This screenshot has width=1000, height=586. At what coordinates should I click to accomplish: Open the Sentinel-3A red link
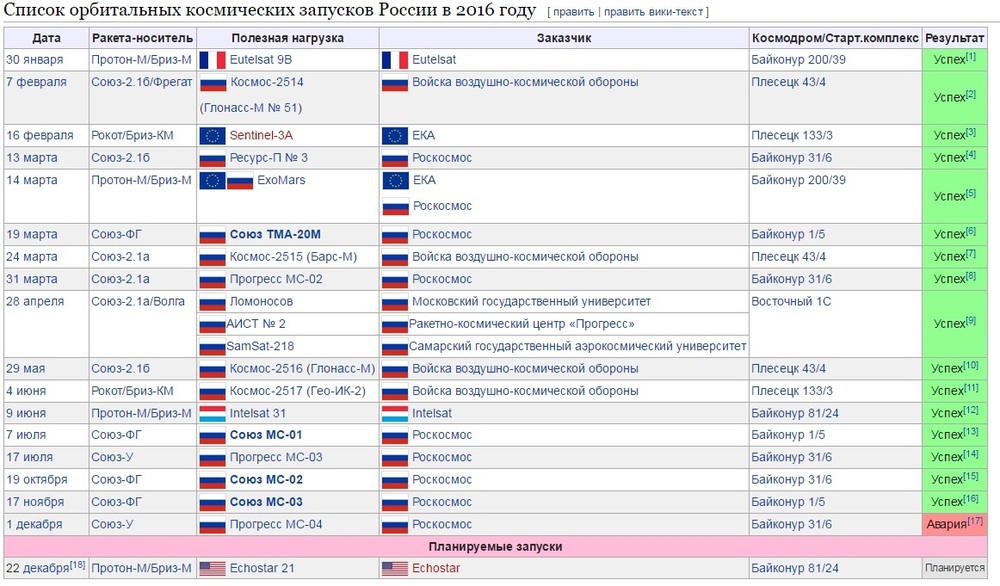click(261, 135)
